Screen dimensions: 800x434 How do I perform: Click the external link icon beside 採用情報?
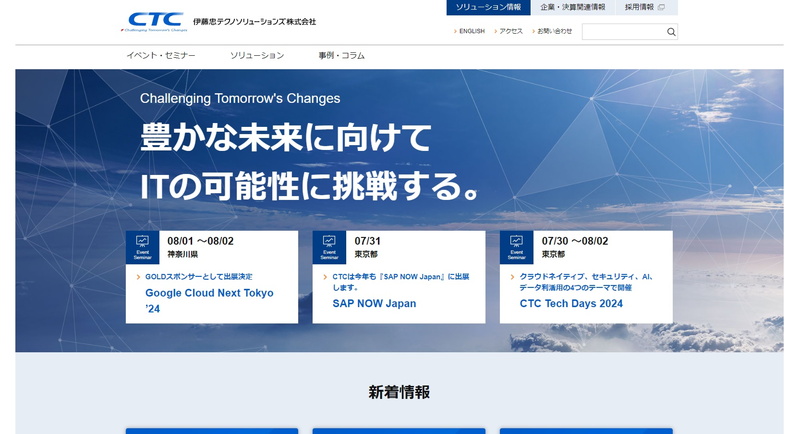(x=661, y=7)
